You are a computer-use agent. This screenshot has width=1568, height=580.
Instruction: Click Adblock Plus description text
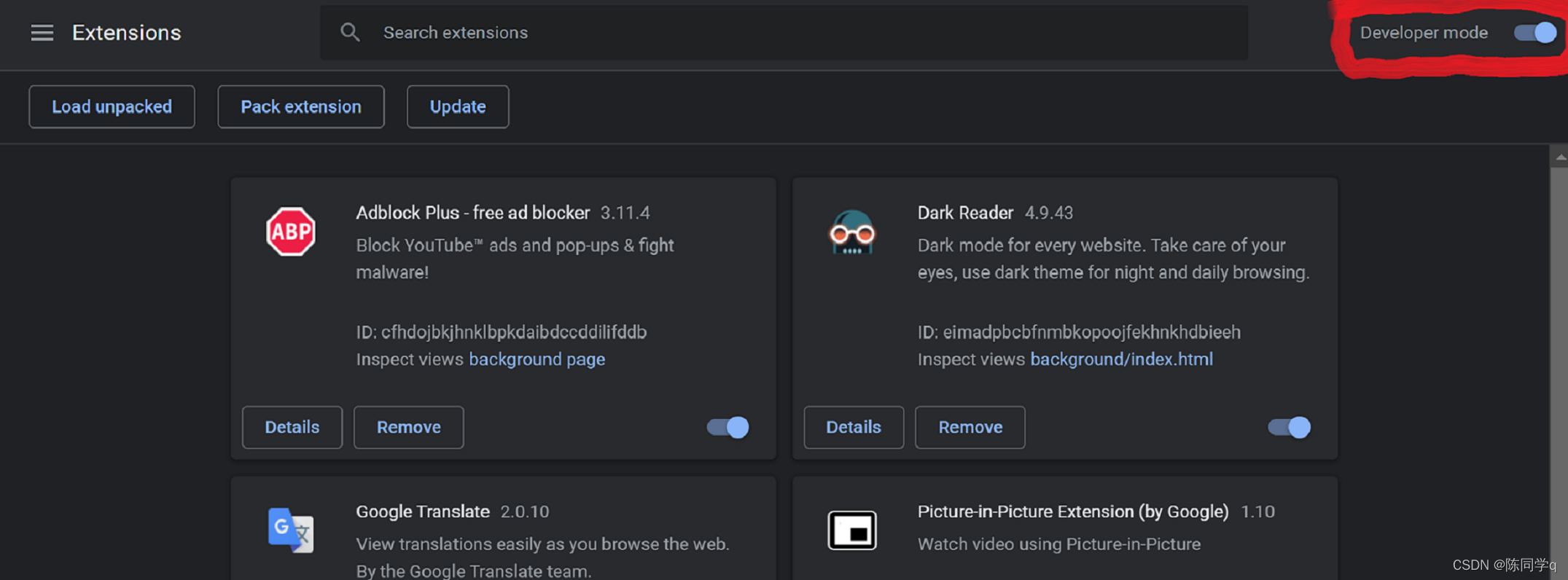(x=515, y=259)
